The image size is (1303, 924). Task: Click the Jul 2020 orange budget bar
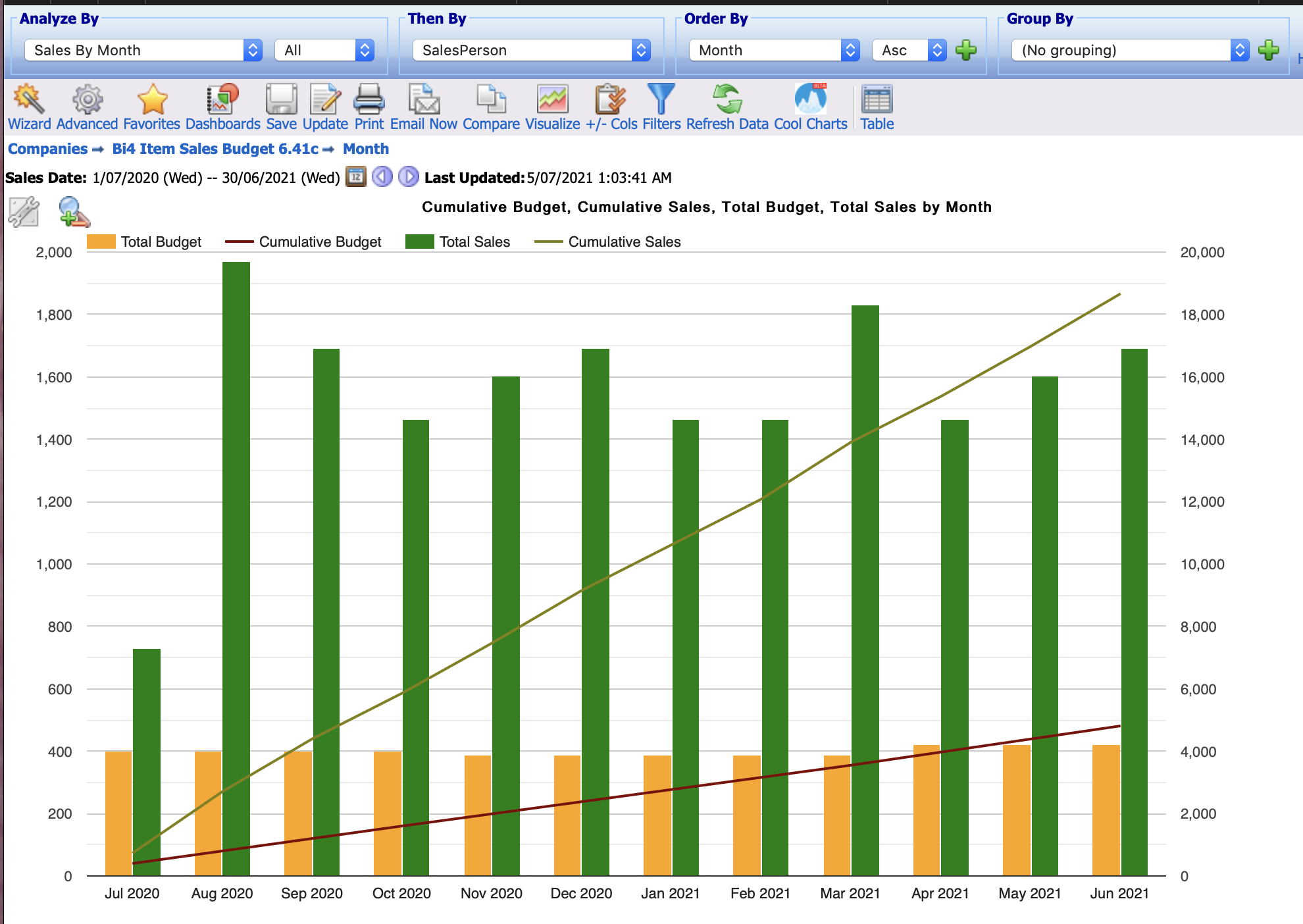pyautogui.click(x=118, y=813)
